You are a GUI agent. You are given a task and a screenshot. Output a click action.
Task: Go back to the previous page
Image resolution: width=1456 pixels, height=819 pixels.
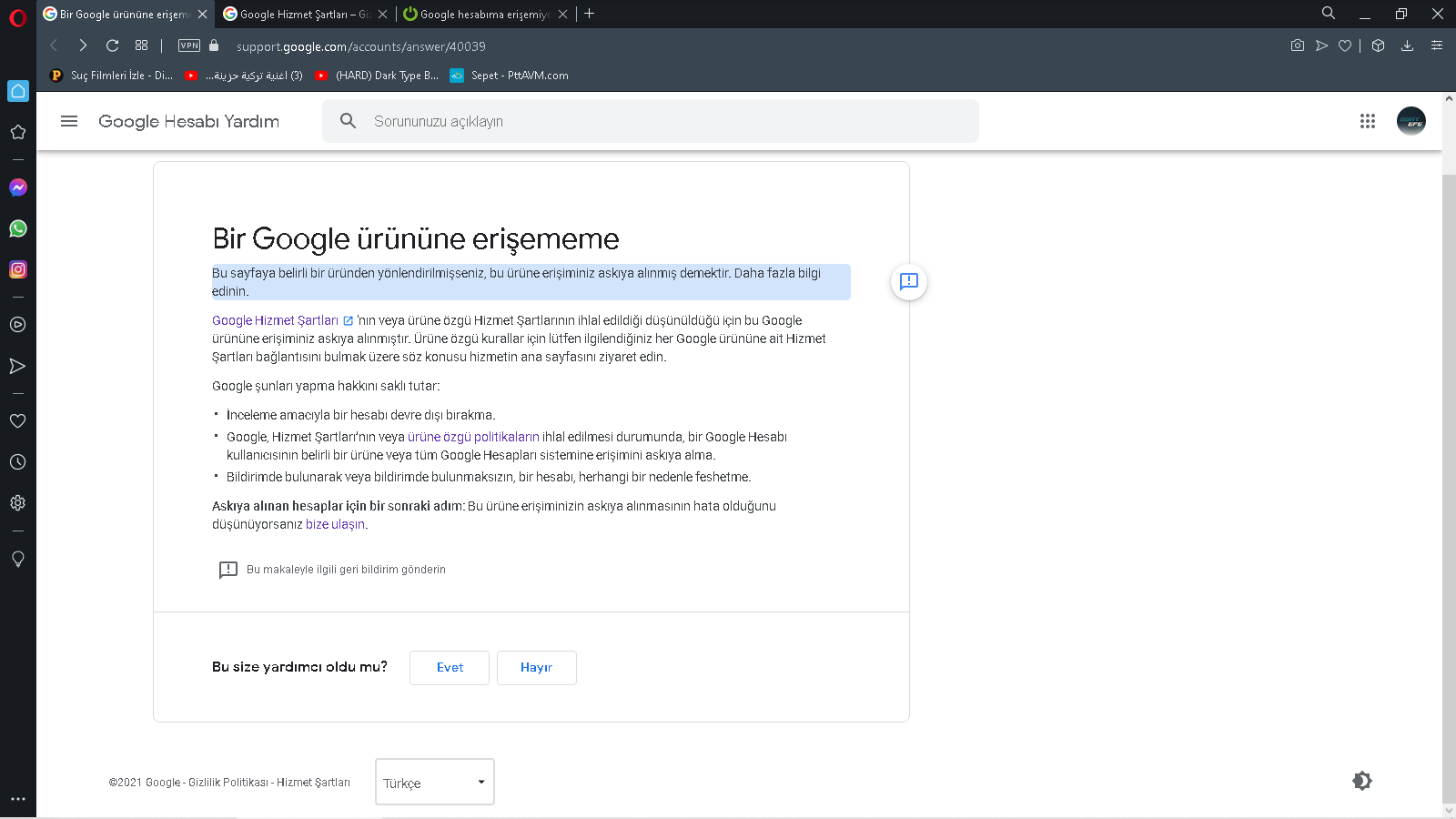tap(54, 45)
